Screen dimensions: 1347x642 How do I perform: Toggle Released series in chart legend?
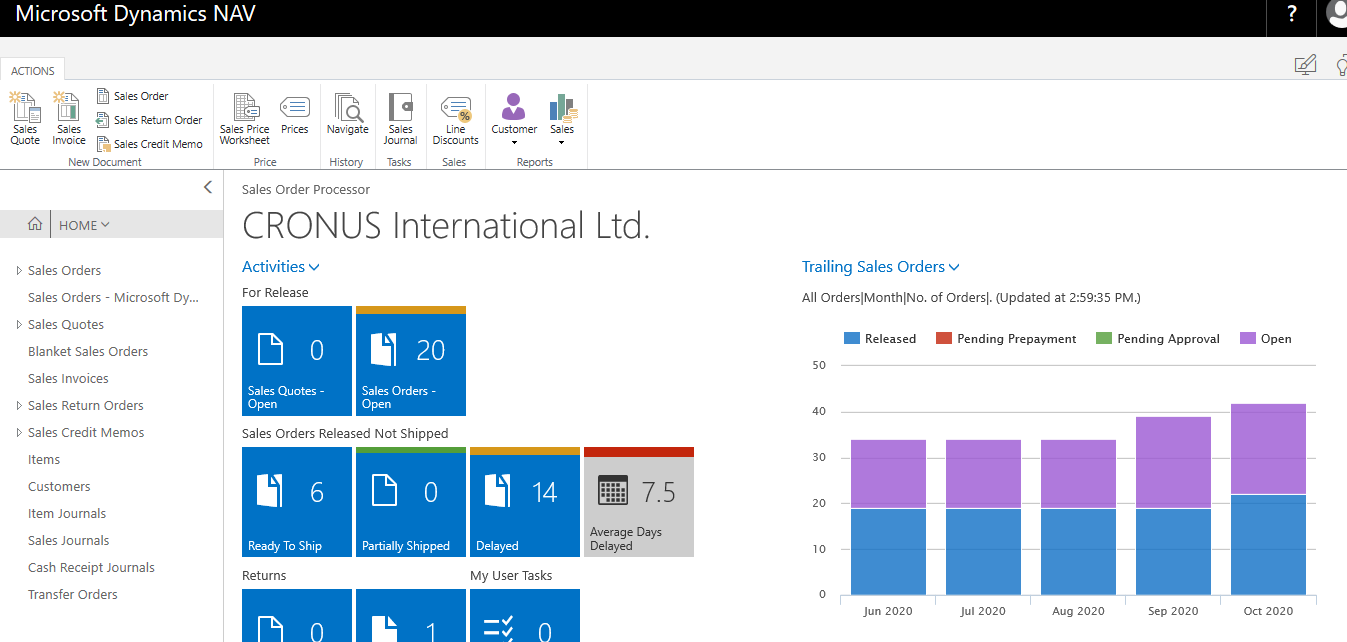point(880,339)
